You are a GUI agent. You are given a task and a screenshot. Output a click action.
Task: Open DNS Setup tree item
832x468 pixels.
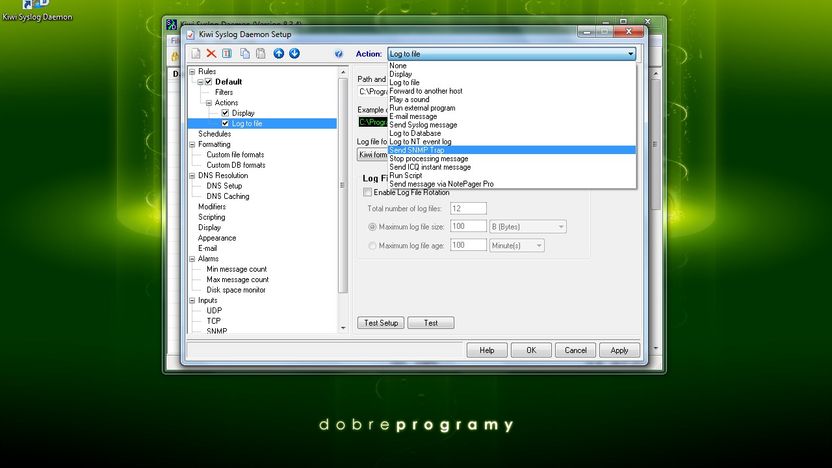224,186
